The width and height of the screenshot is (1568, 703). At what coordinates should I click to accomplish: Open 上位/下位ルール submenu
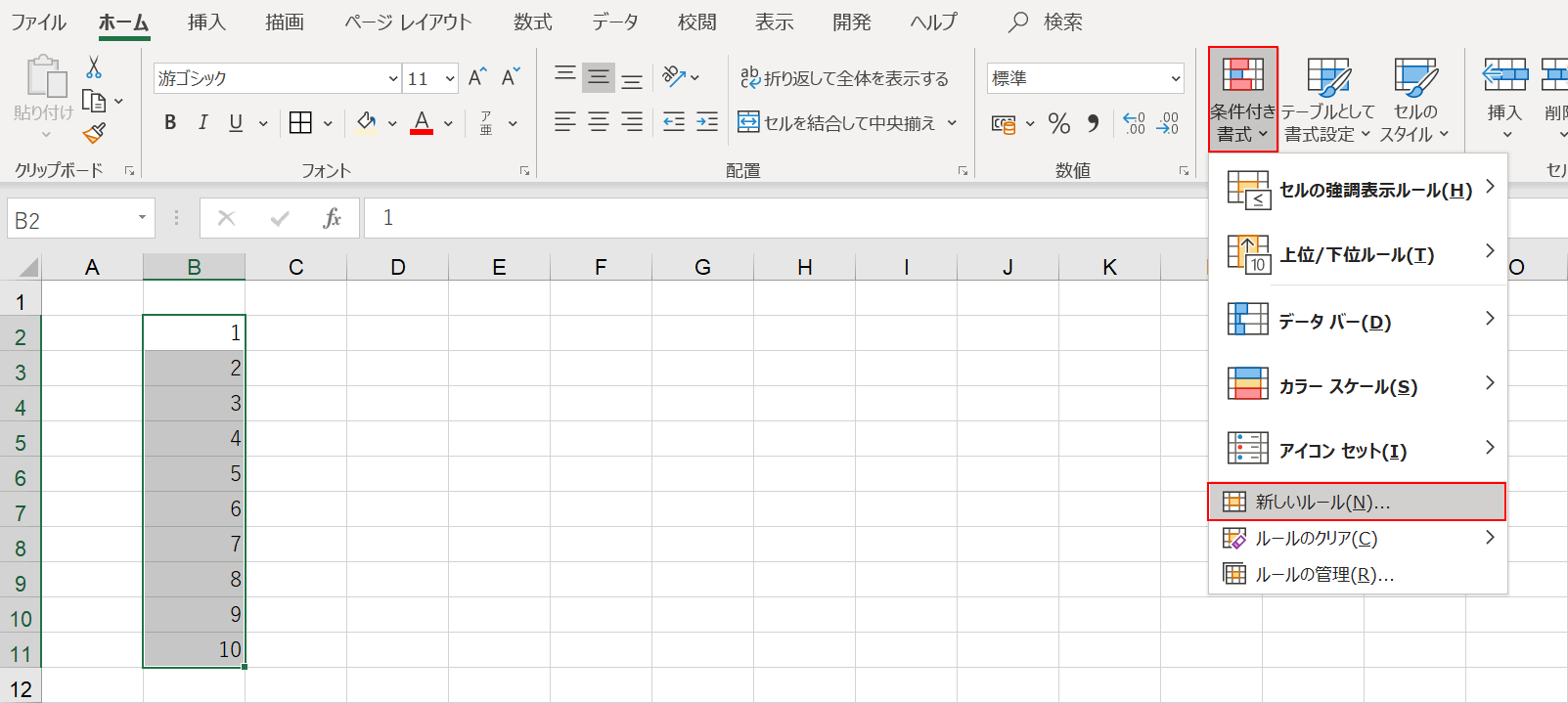tap(1359, 254)
